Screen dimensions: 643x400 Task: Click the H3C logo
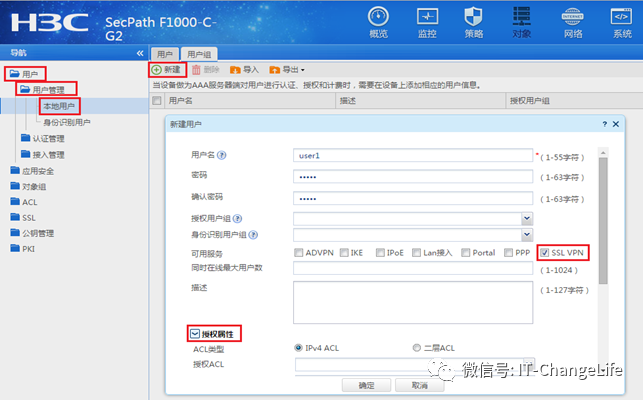coord(50,22)
